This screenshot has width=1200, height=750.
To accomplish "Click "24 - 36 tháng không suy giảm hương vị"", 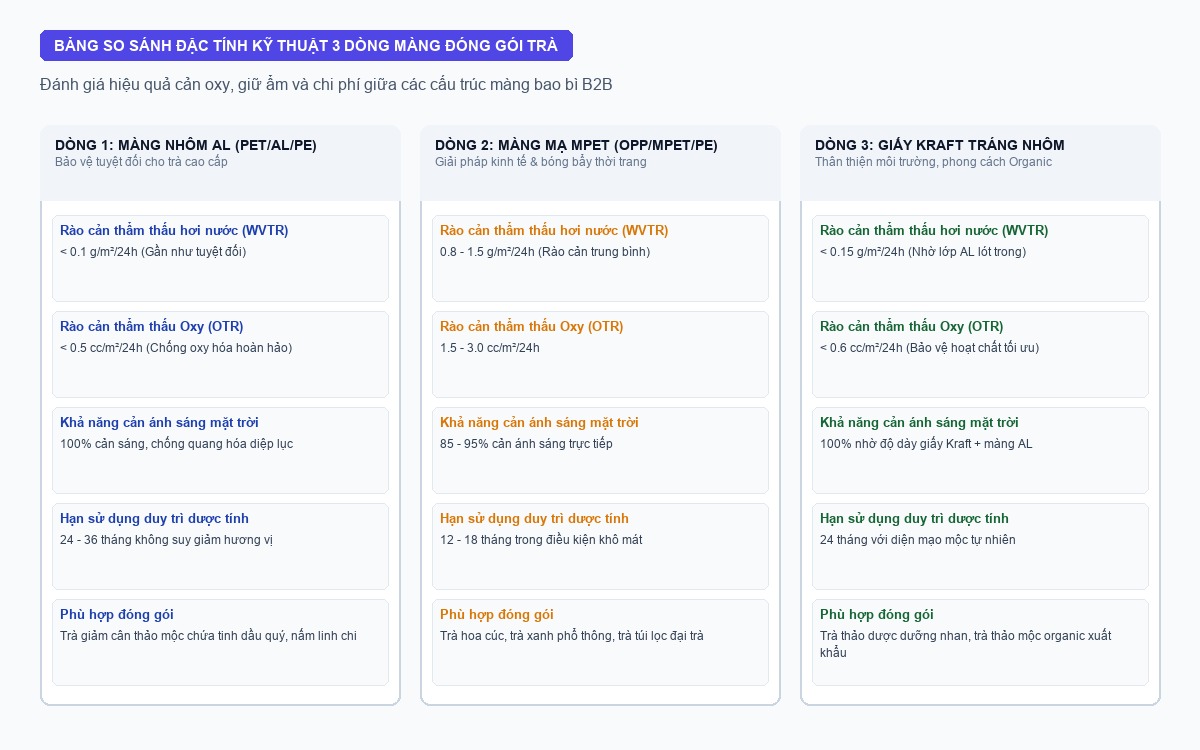I will (x=166, y=540).
